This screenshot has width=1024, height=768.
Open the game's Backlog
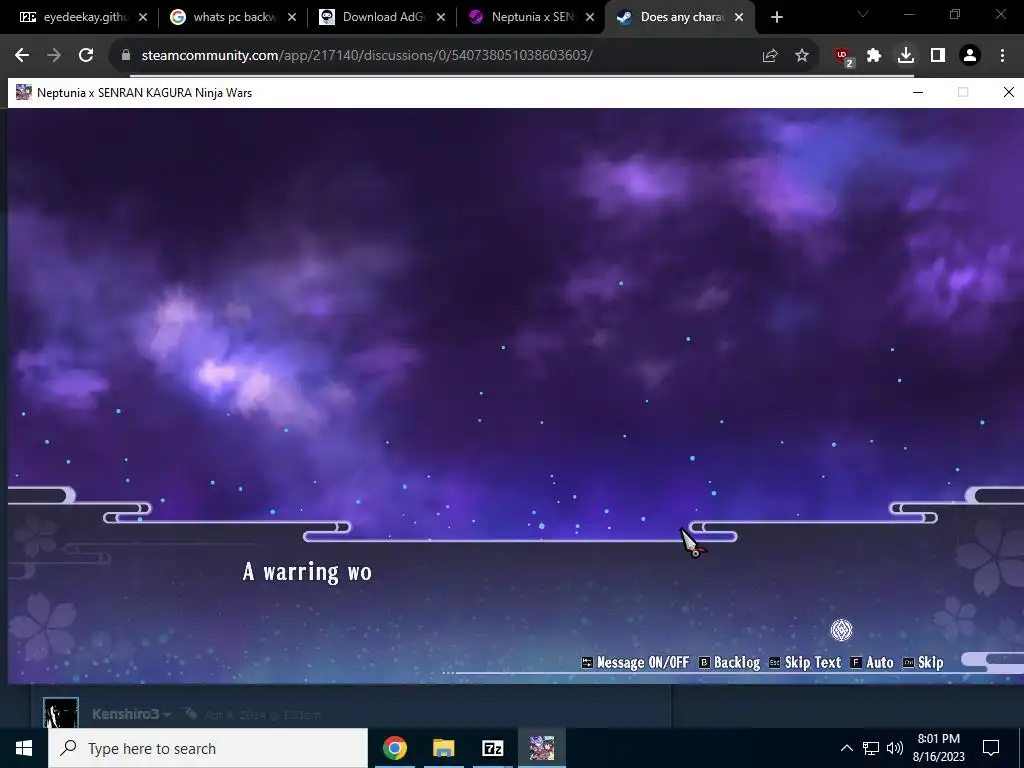point(729,662)
